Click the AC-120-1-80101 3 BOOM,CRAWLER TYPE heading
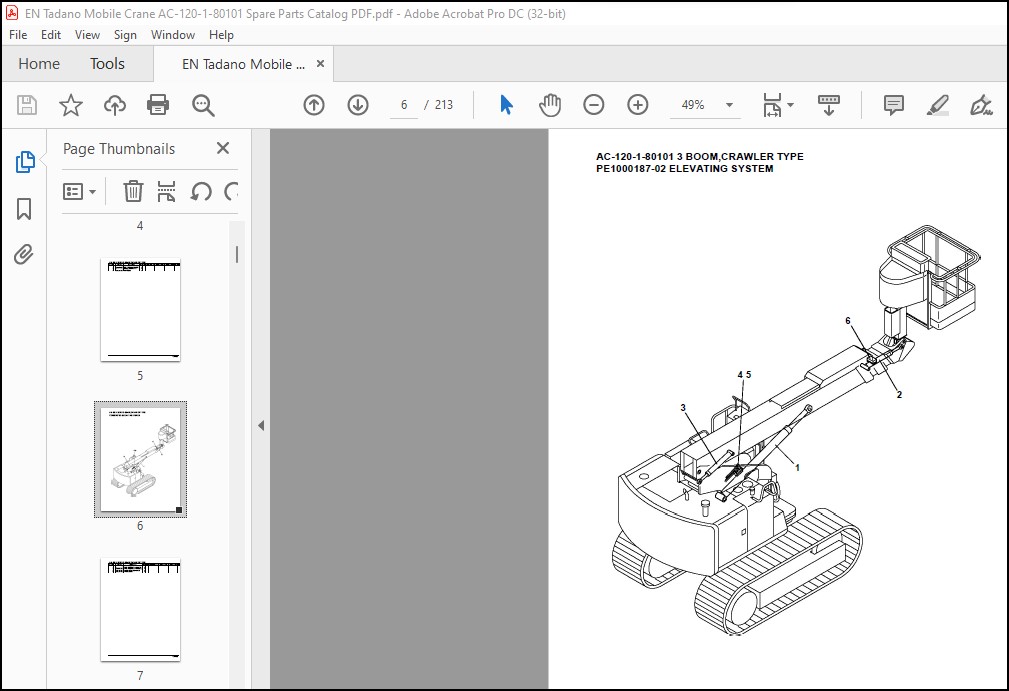This screenshot has height=691, width=1009. coord(699,156)
